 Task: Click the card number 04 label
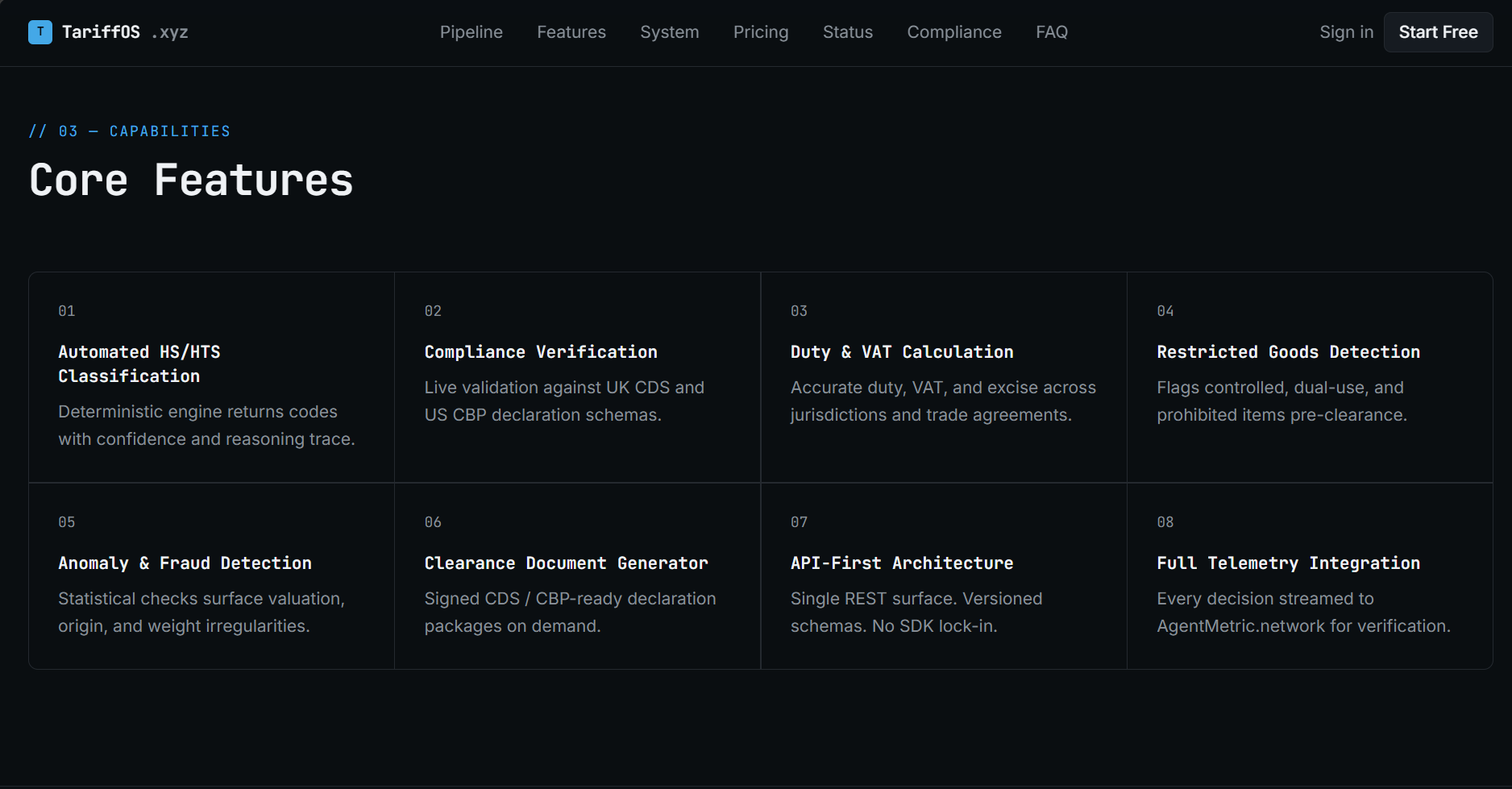tap(1165, 311)
